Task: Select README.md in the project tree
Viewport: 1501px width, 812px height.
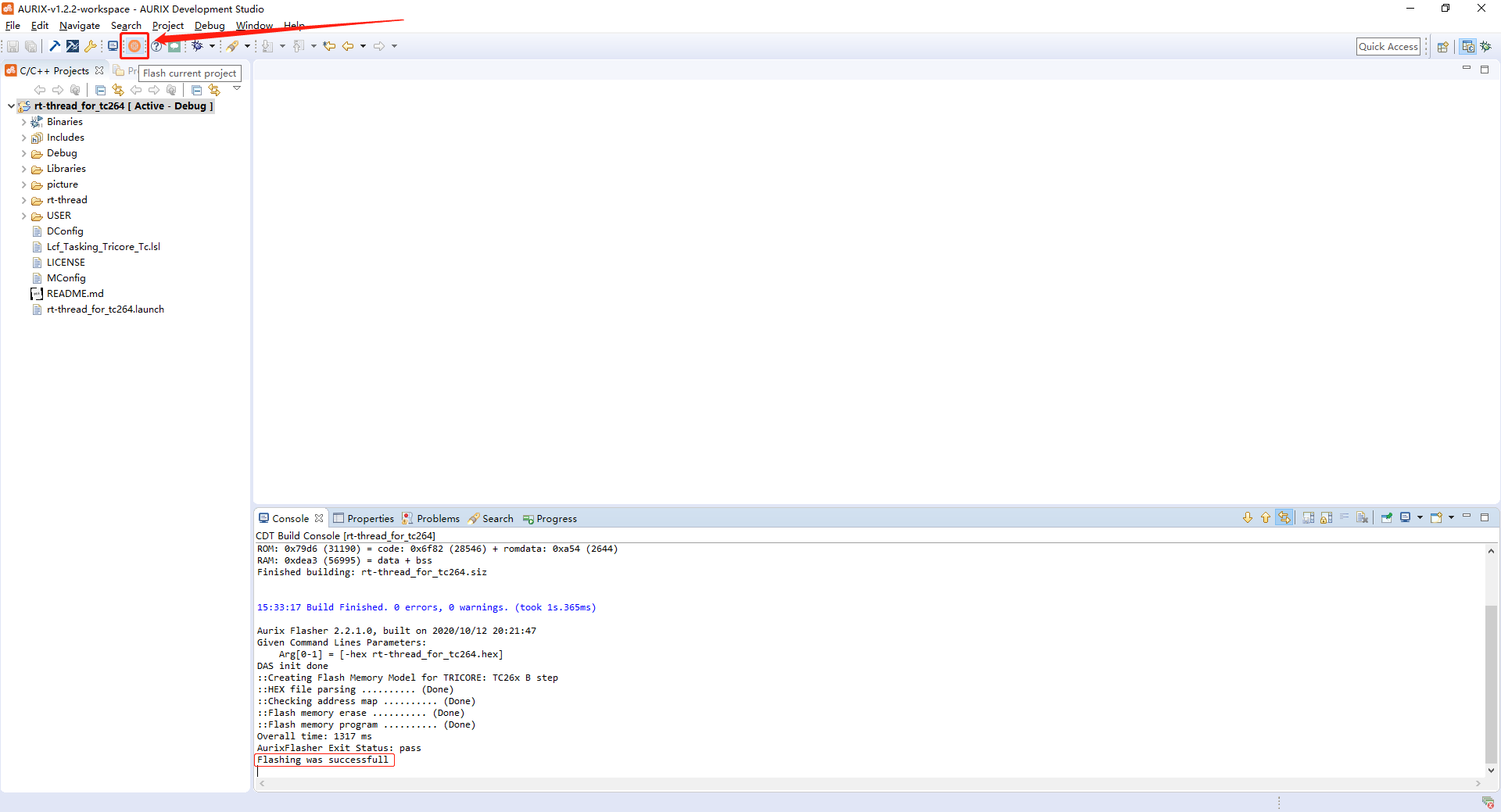Action: coord(75,294)
